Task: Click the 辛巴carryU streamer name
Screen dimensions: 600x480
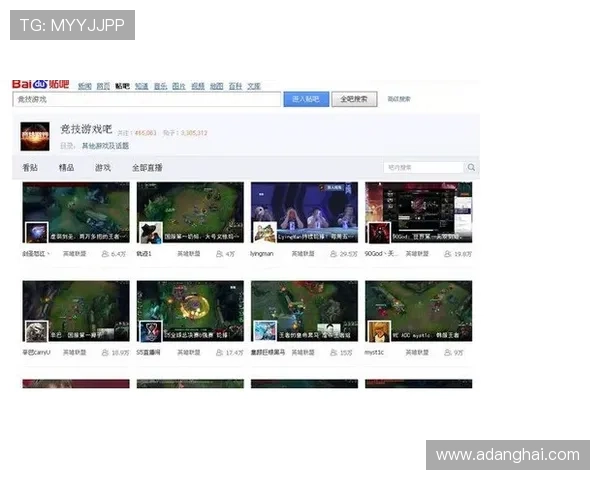Action: point(36,353)
